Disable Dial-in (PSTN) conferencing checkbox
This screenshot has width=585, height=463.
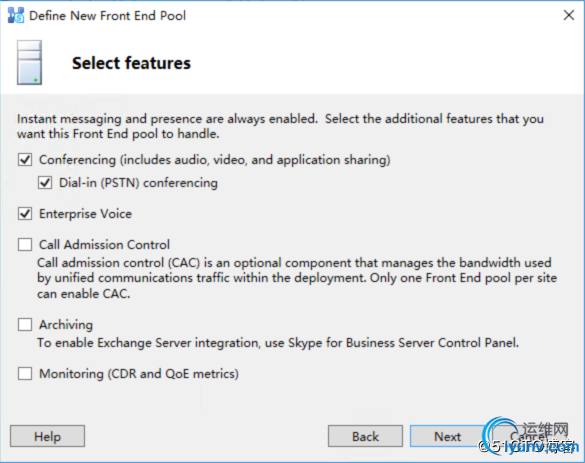(x=45, y=183)
